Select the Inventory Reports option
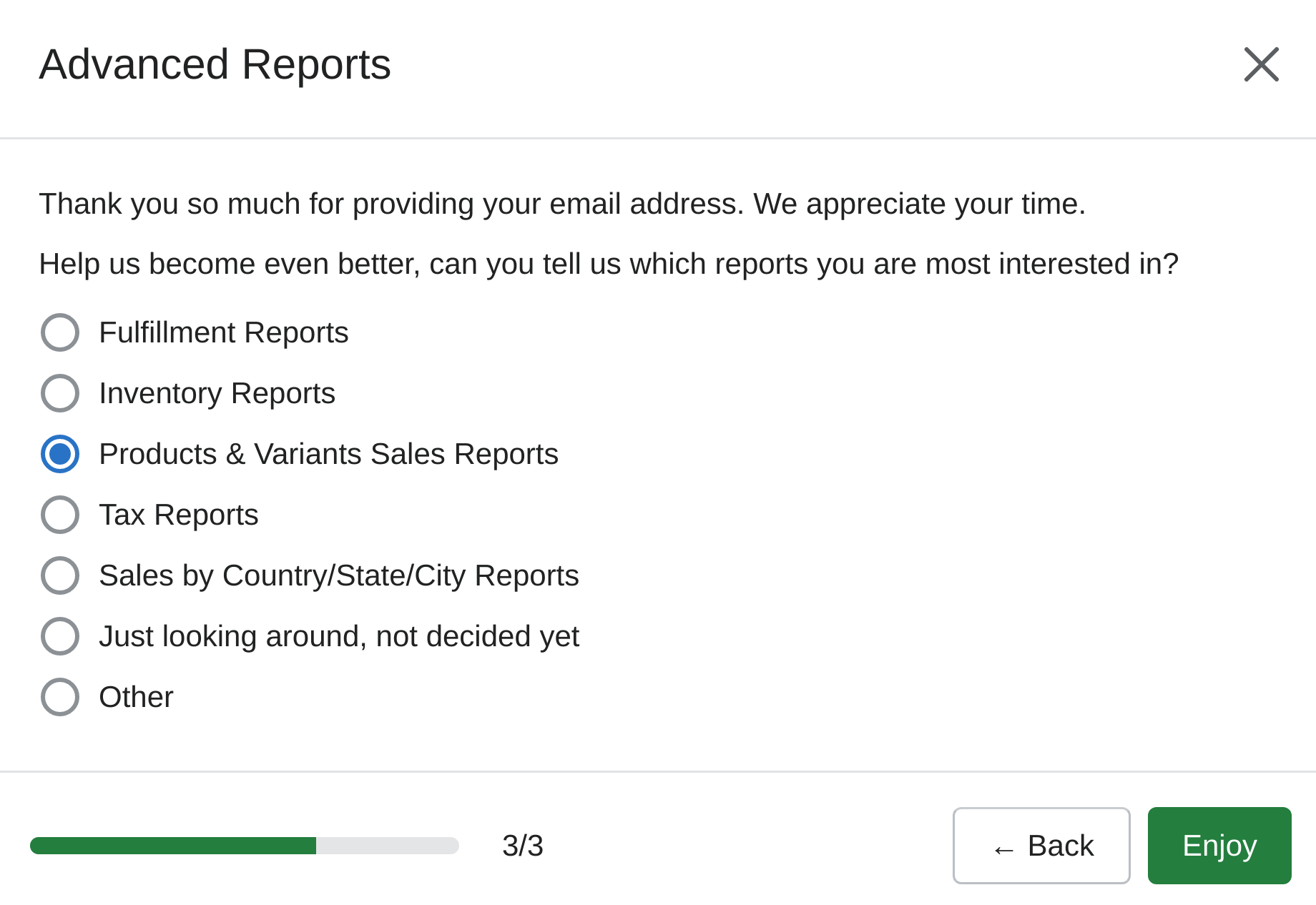The image size is (1316, 905). tap(60, 392)
